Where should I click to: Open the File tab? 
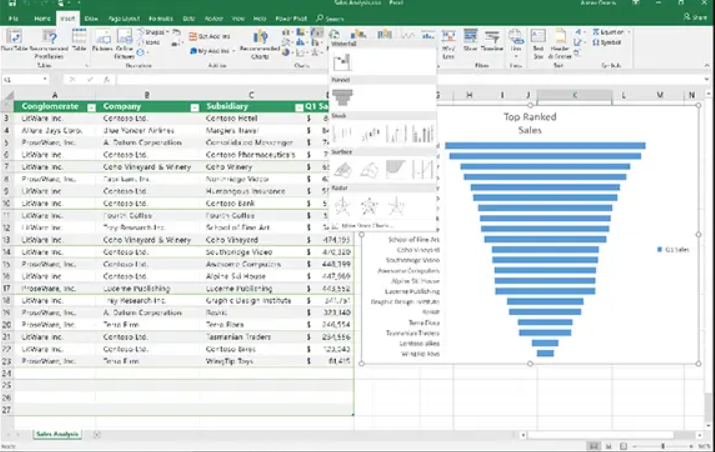tap(13, 19)
